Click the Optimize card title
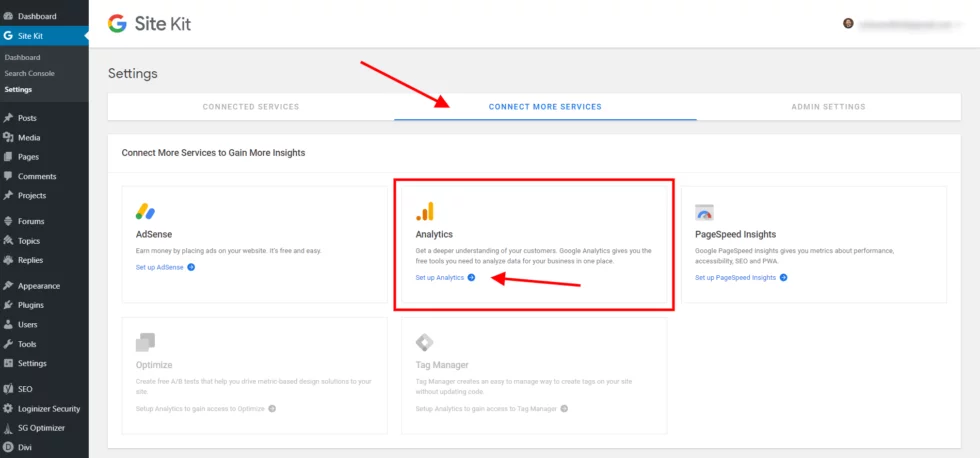 coord(154,365)
